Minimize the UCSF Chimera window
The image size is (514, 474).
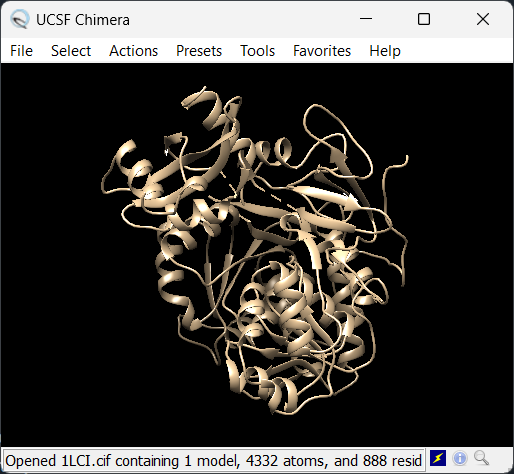click(x=366, y=19)
